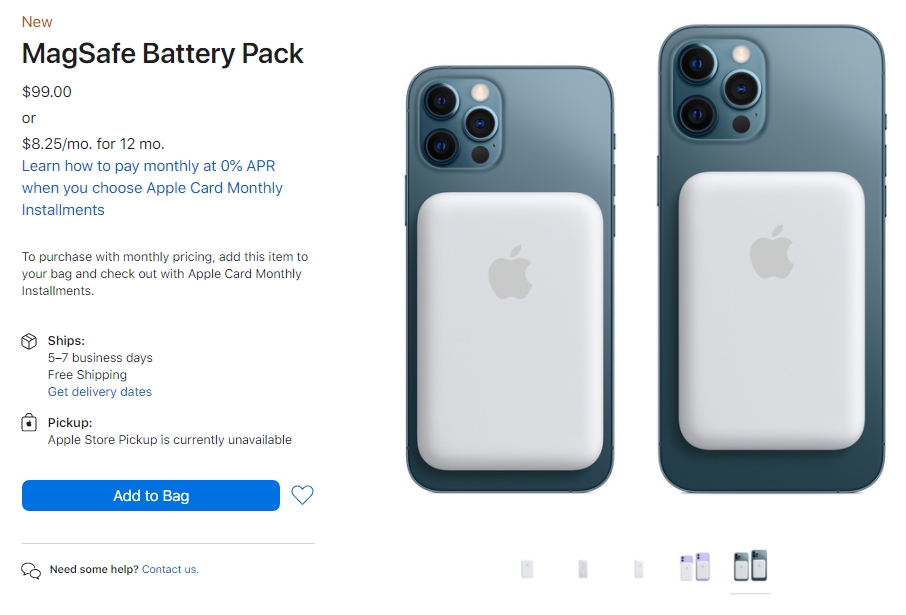The width and height of the screenshot is (906, 615).
Task: Open the Contact us link
Action: (x=170, y=569)
